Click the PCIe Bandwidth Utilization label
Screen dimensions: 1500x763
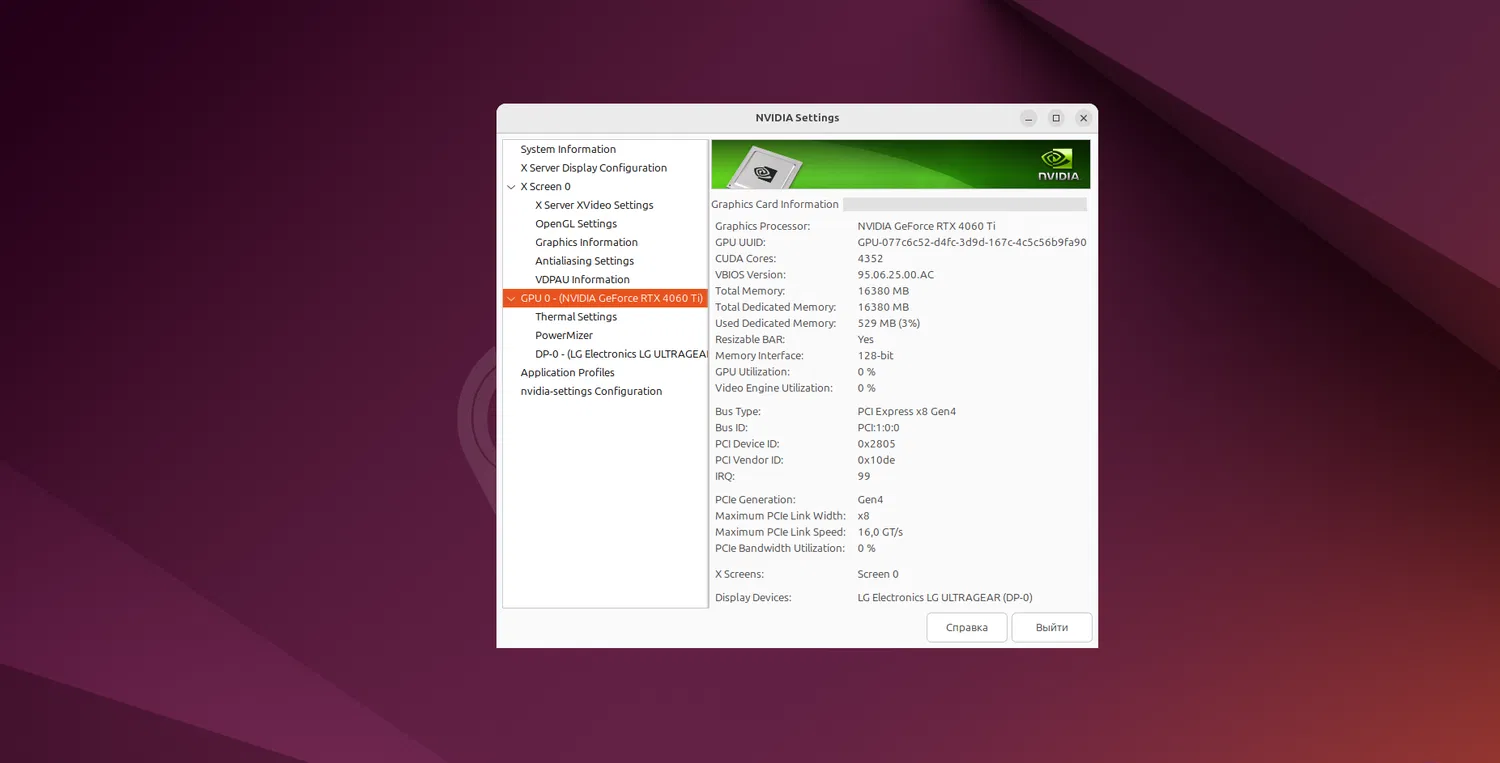click(779, 548)
